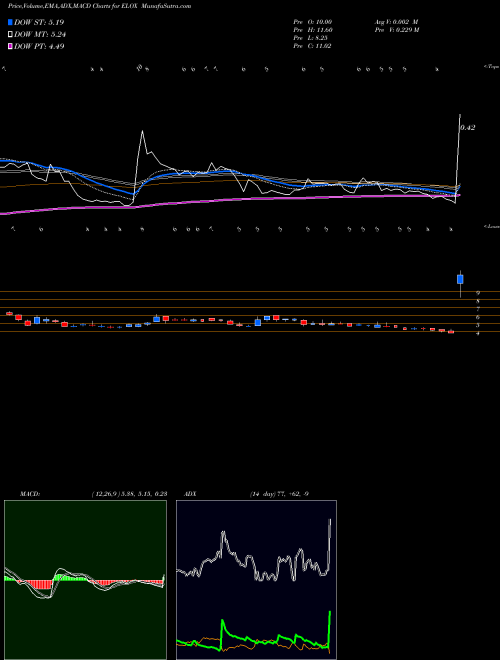Click the Pre O: 10.00 value
This screenshot has width=500, height=660.
point(313,22)
